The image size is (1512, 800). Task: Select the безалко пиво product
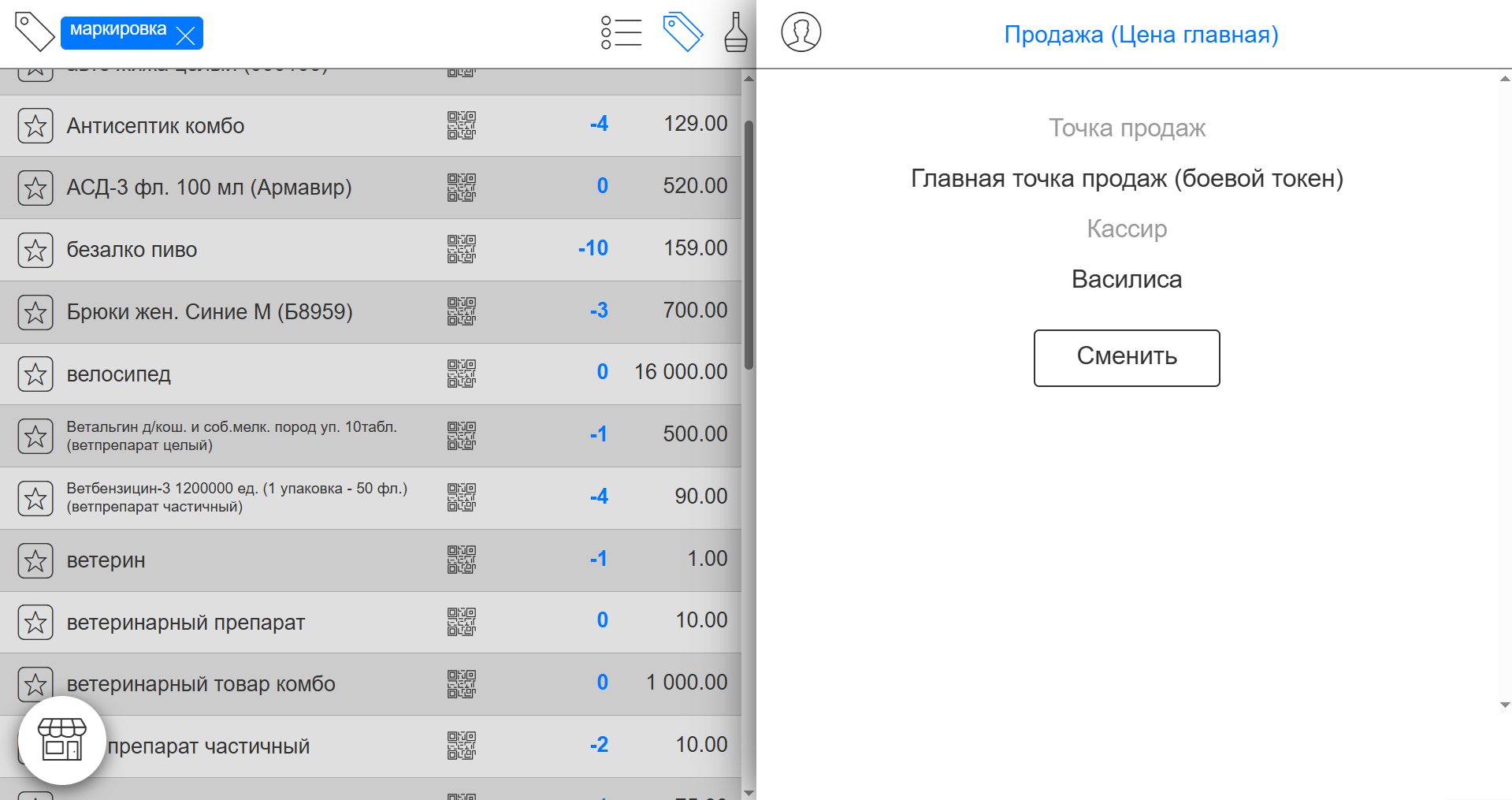pos(132,250)
